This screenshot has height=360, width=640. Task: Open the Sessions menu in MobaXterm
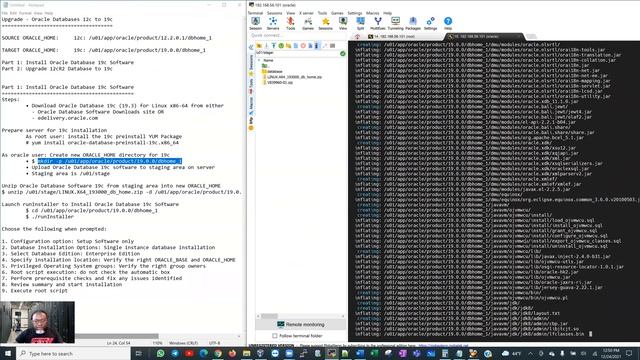(274, 13)
